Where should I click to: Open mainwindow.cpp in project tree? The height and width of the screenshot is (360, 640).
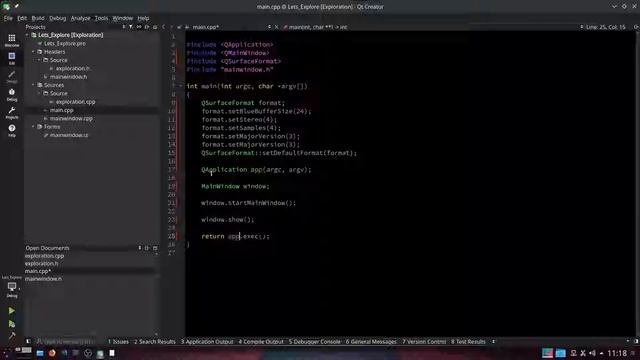71,118
